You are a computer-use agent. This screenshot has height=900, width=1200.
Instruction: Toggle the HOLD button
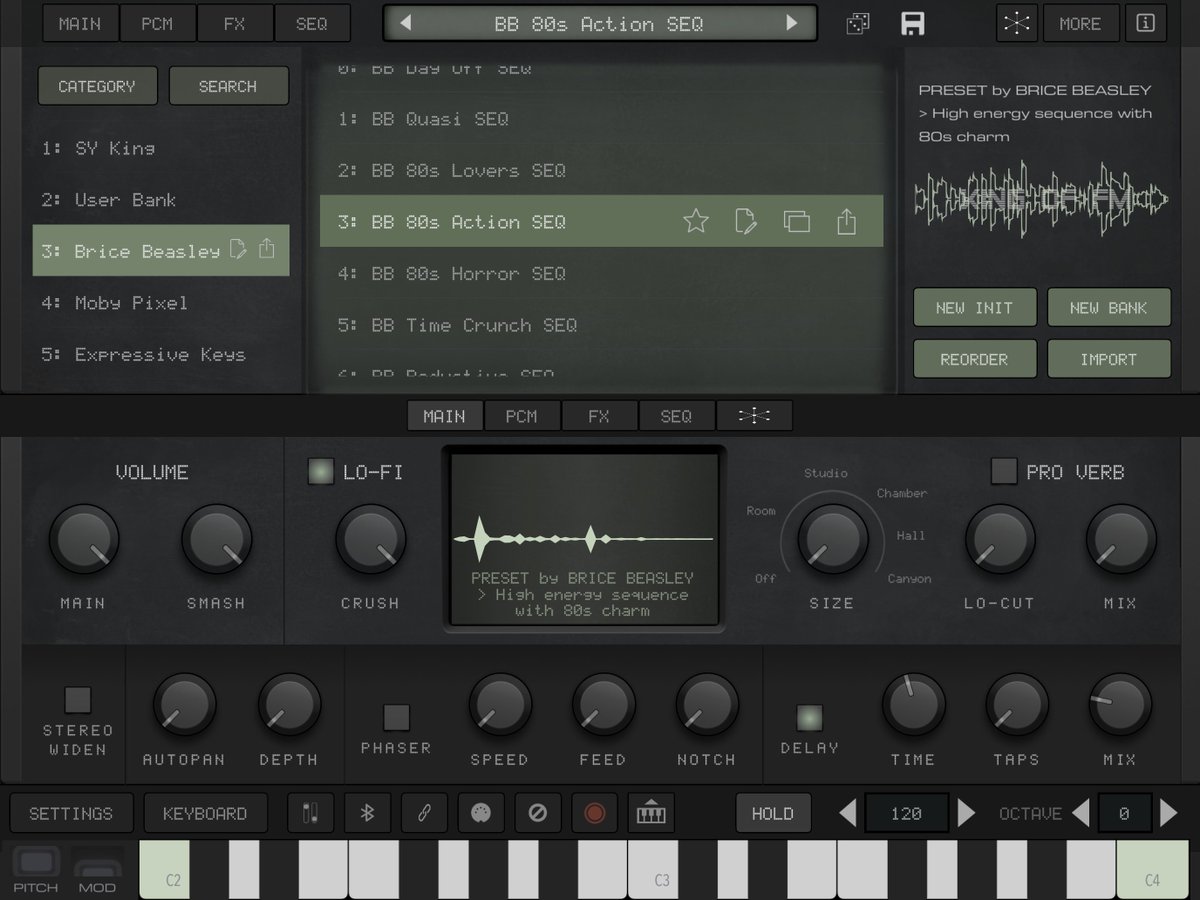click(772, 813)
